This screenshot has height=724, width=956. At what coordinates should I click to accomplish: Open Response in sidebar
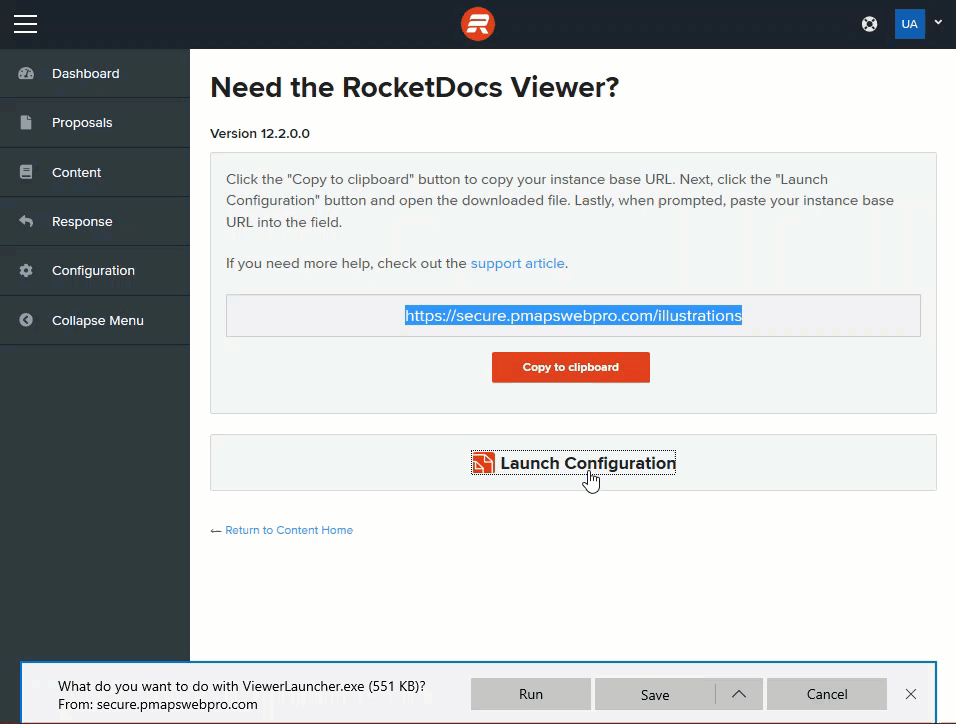tap(82, 221)
